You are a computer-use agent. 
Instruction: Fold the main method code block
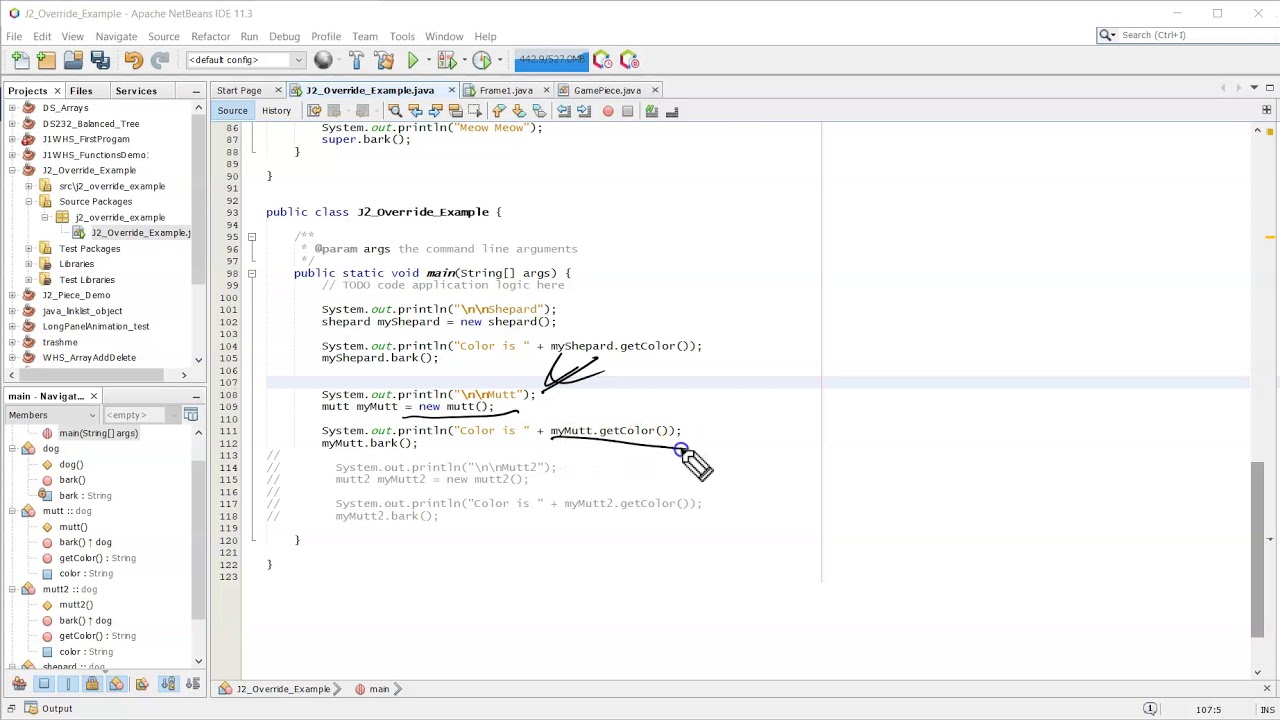coord(252,273)
